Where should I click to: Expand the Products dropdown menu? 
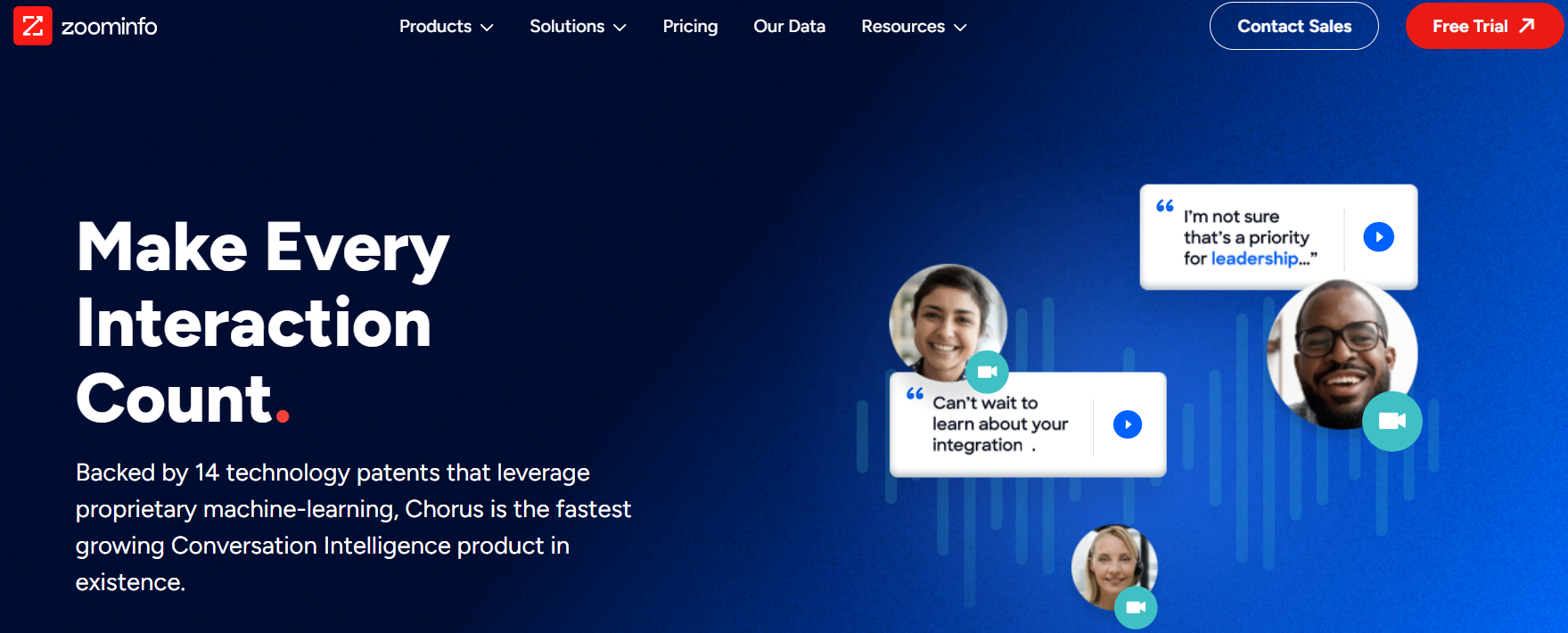pyautogui.click(x=446, y=27)
